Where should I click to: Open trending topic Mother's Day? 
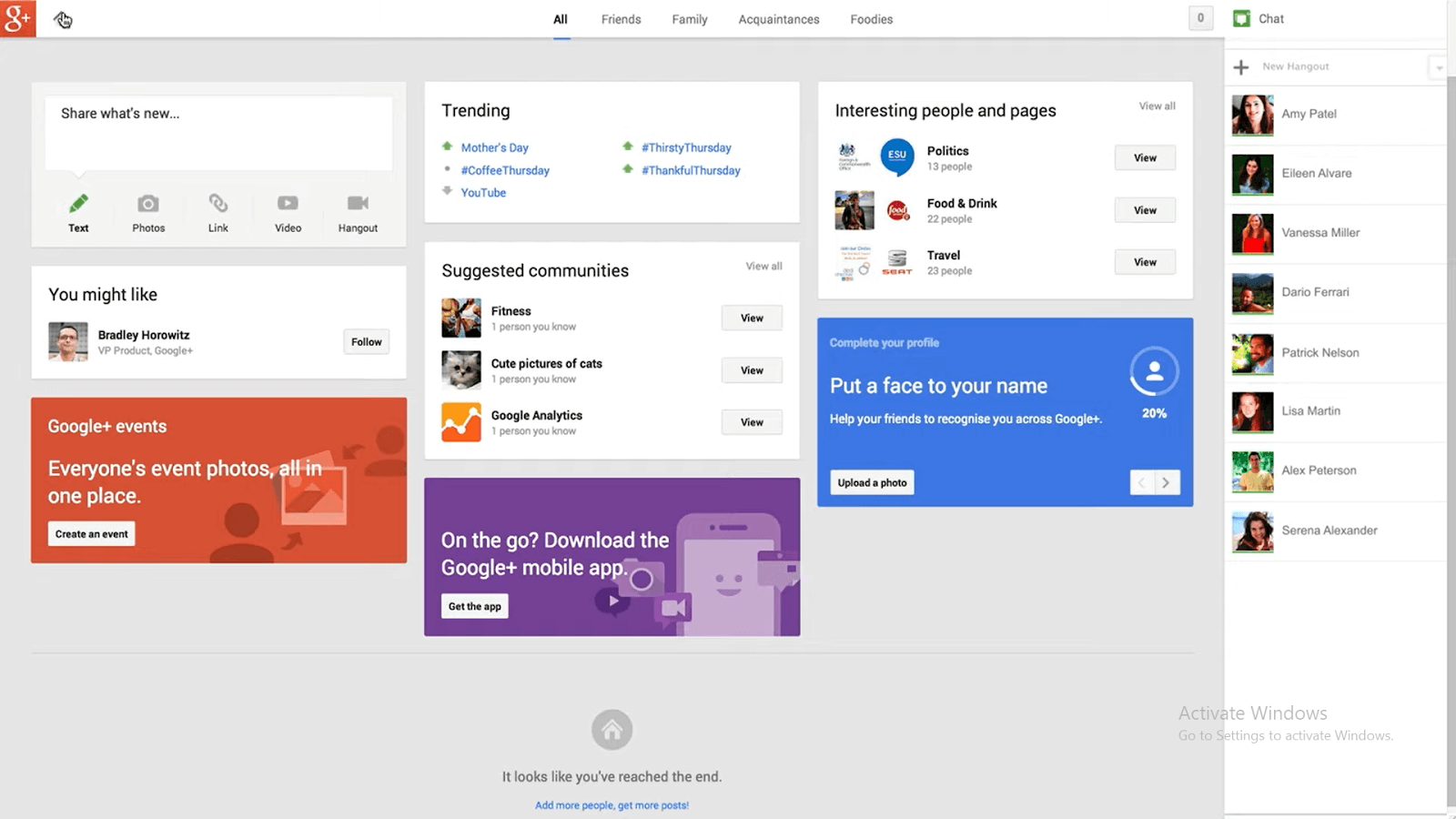pyautogui.click(x=494, y=147)
